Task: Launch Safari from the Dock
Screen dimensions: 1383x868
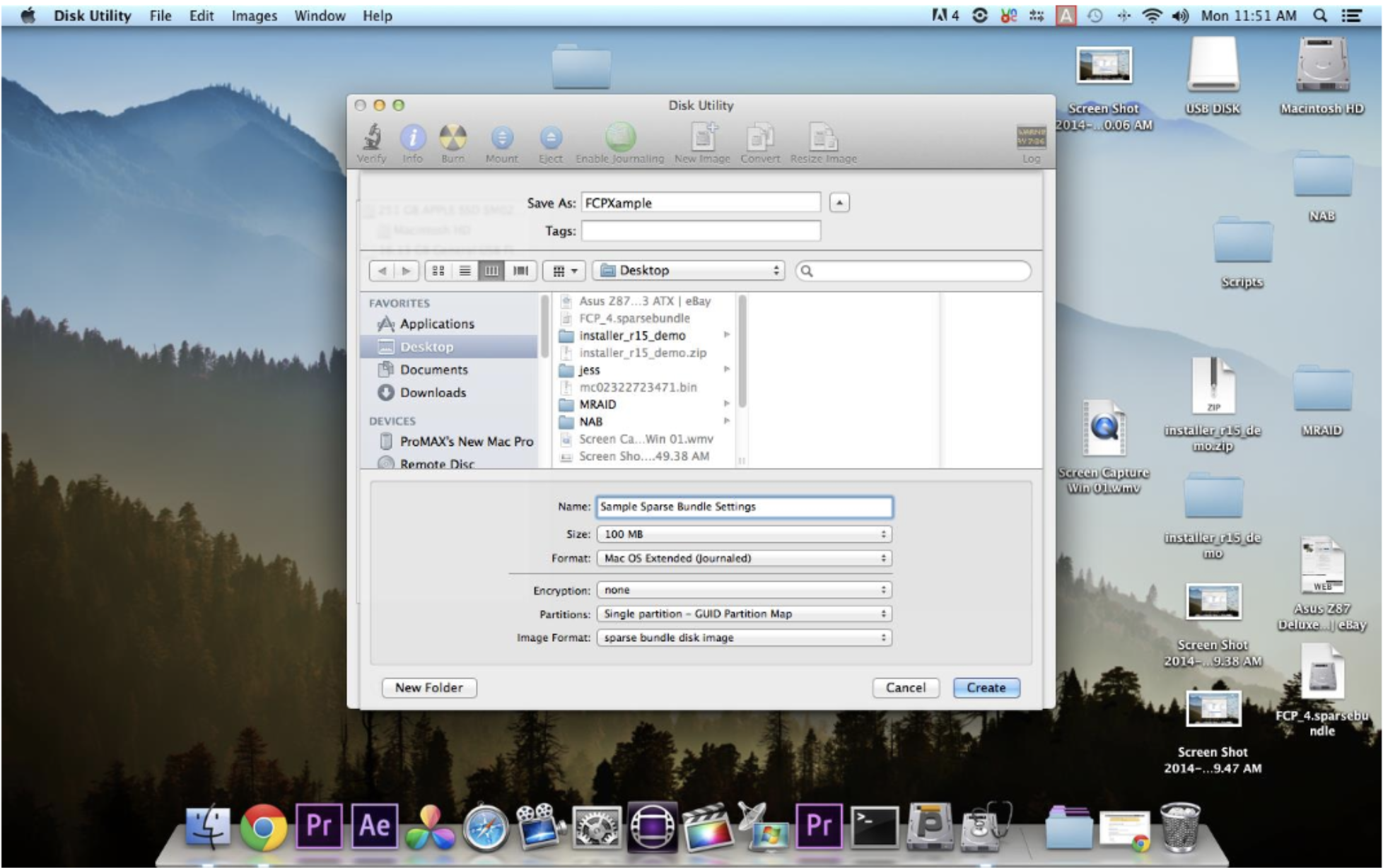Action: (486, 827)
